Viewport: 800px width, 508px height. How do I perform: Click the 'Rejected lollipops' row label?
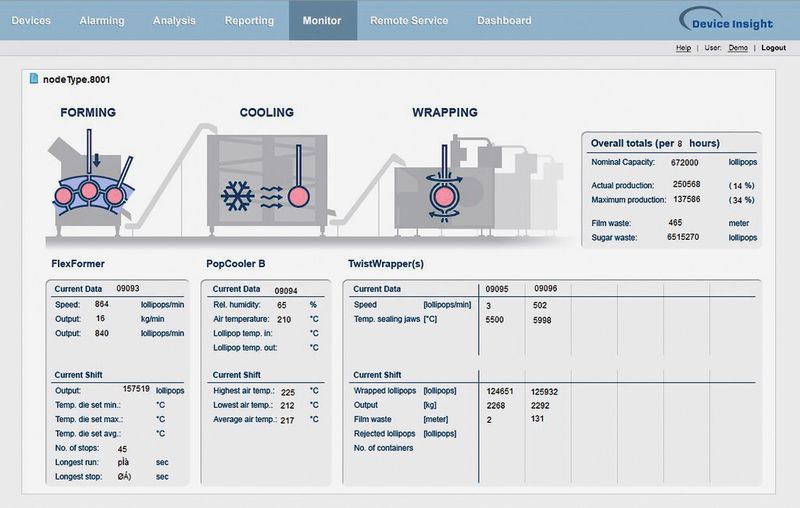coord(385,434)
